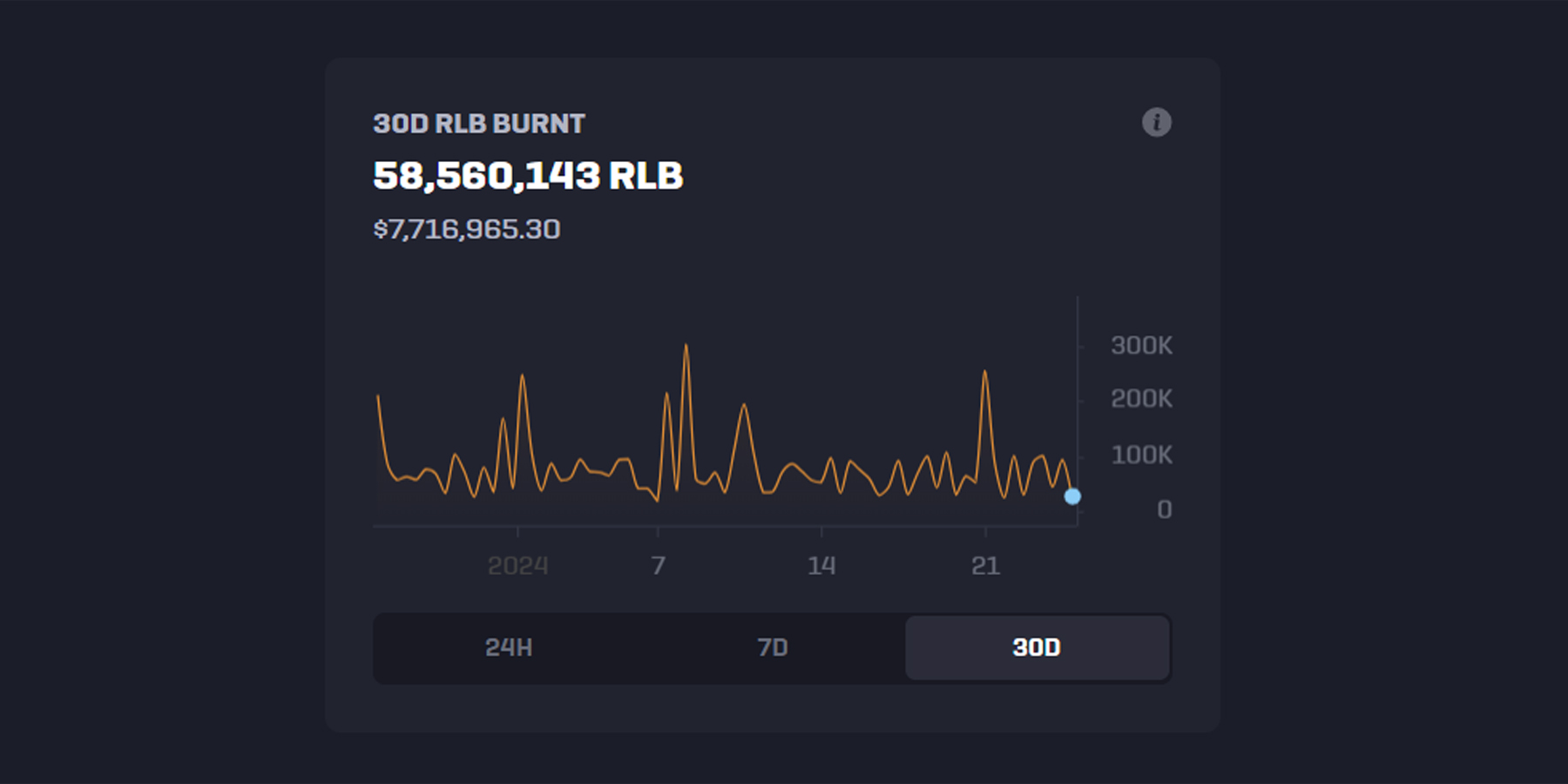Click the $7,716,965.30 dollar value
Image resolution: width=1568 pixels, height=784 pixels.
tap(467, 229)
